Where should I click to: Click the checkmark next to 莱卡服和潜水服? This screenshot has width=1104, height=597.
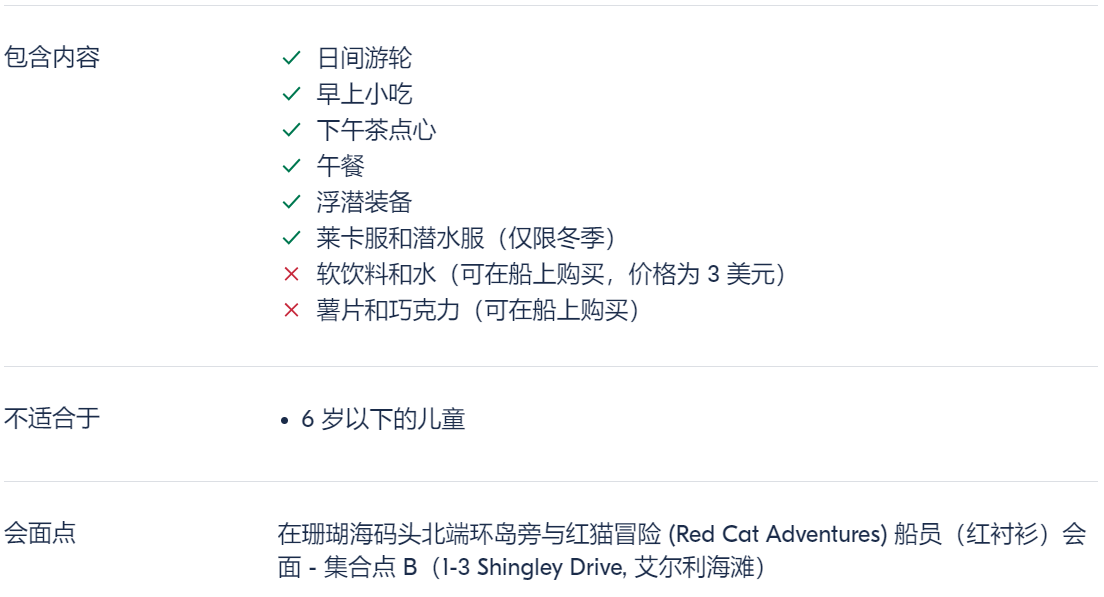coord(291,239)
